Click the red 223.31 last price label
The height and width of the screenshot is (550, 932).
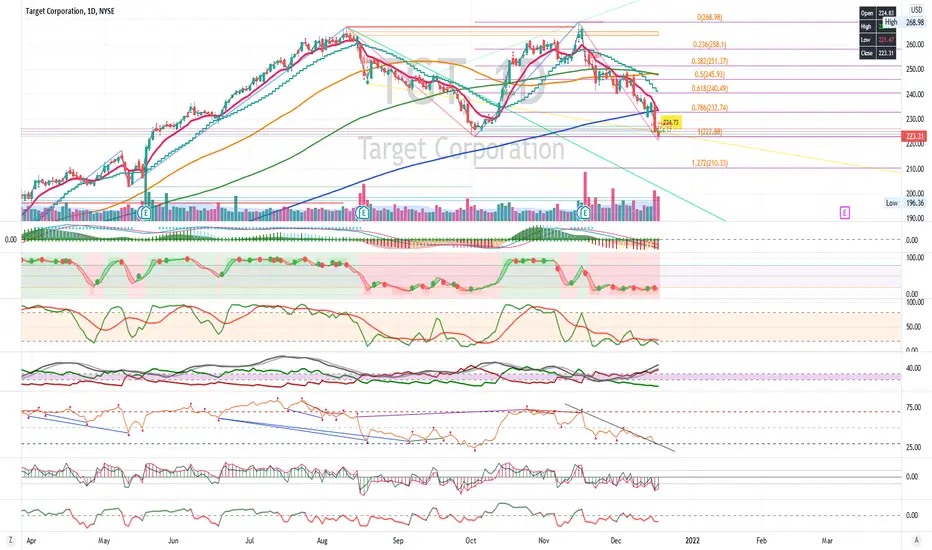pos(914,137)
